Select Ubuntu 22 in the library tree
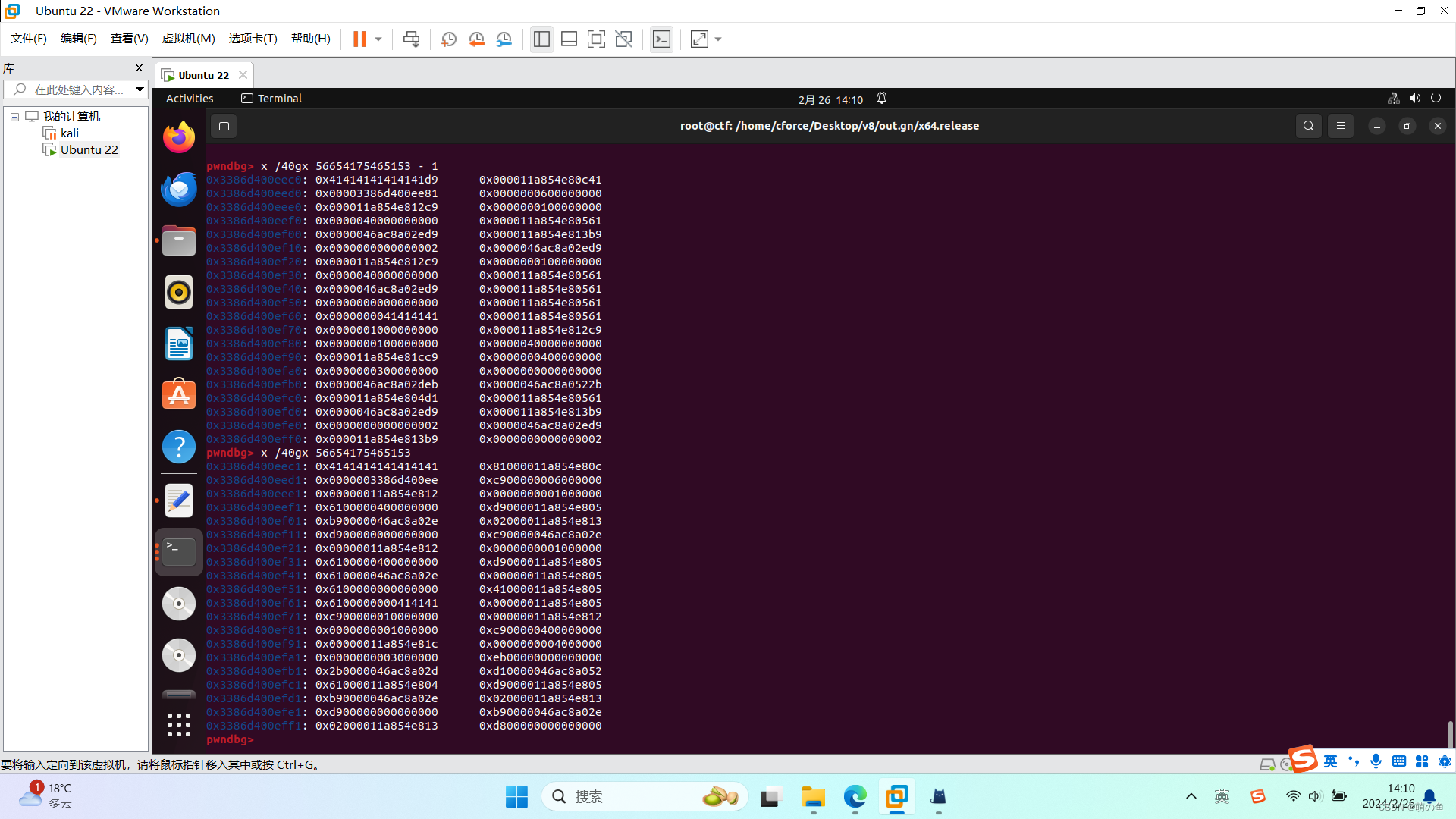The image size is (1456, 819). (x=89, y=149)
